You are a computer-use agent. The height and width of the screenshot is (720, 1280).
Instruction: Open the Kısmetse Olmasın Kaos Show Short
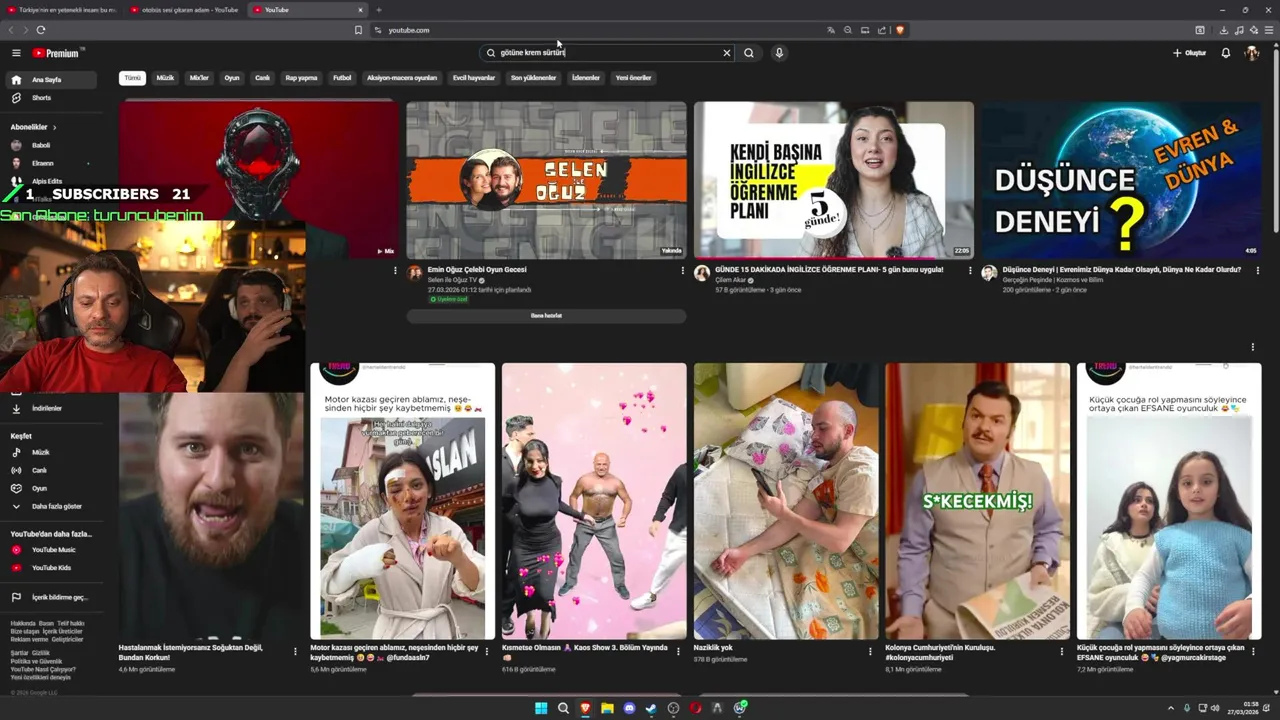click(x=594, y=501)
